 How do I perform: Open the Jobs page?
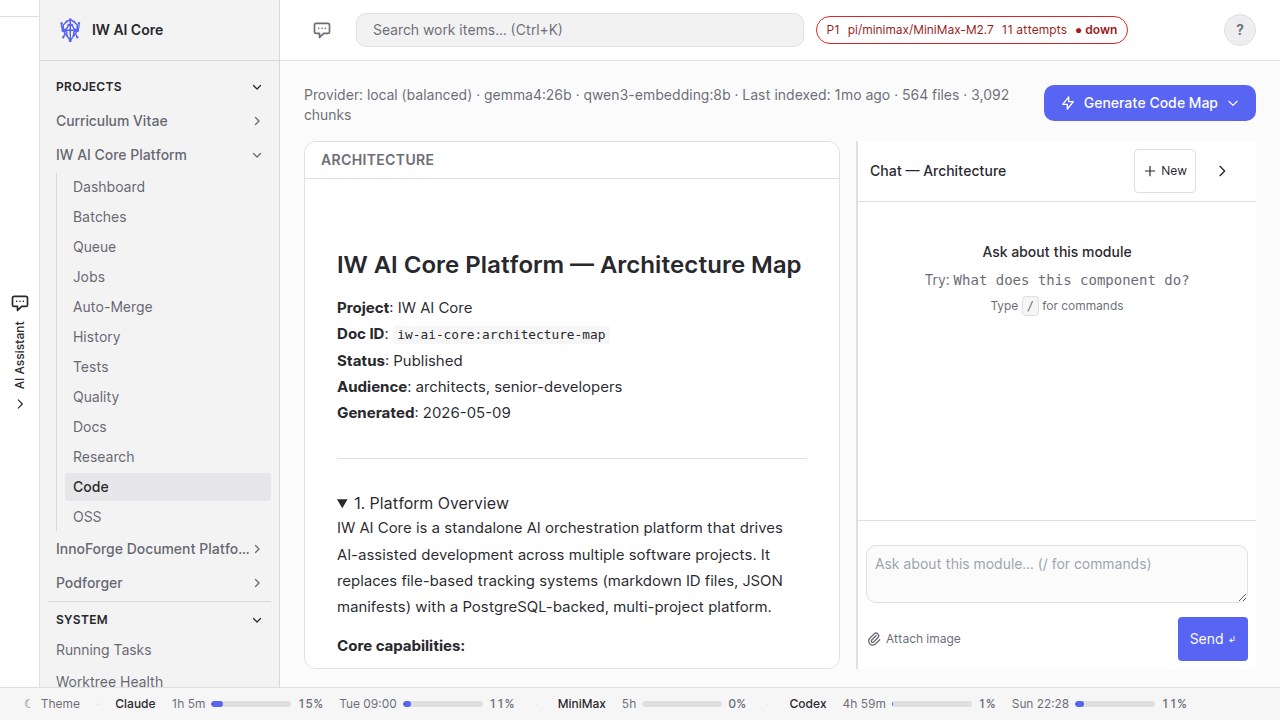point(168,277)
